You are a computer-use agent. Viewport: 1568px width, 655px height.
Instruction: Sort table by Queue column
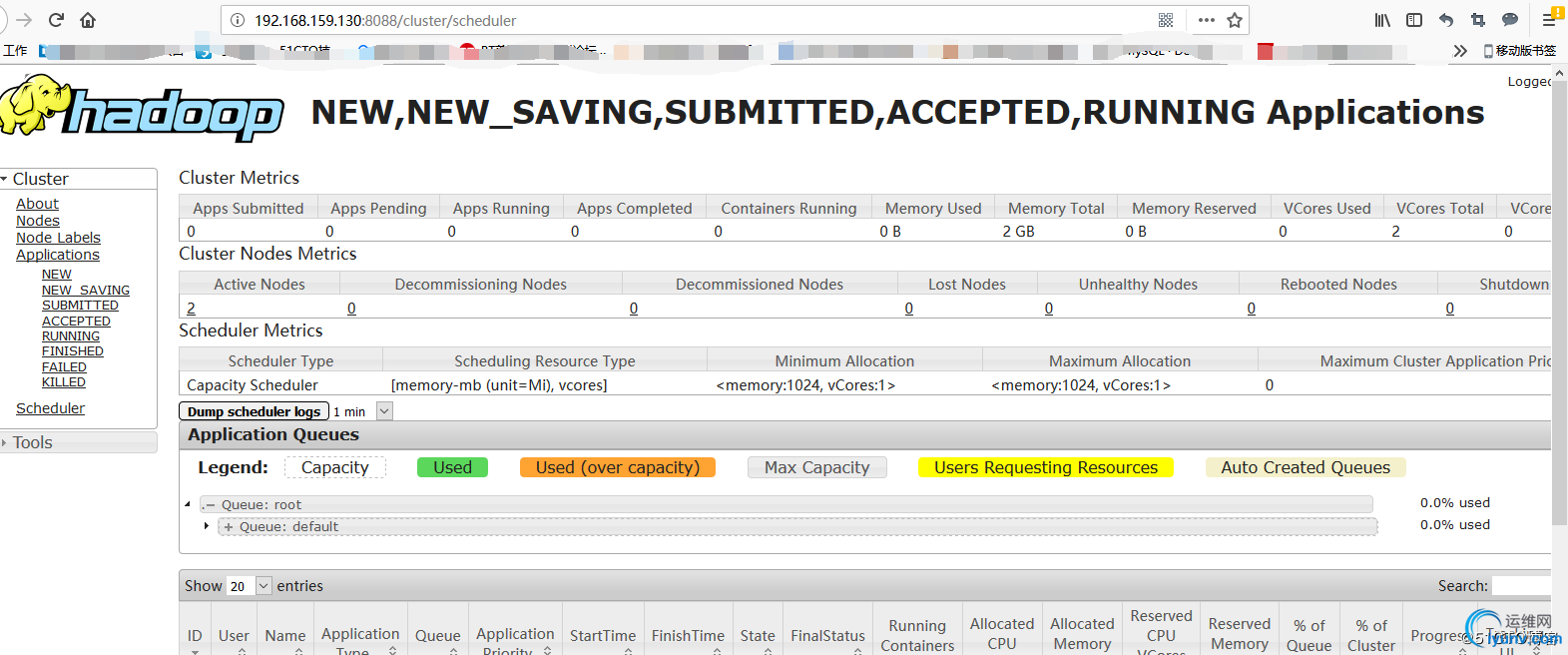438,636
